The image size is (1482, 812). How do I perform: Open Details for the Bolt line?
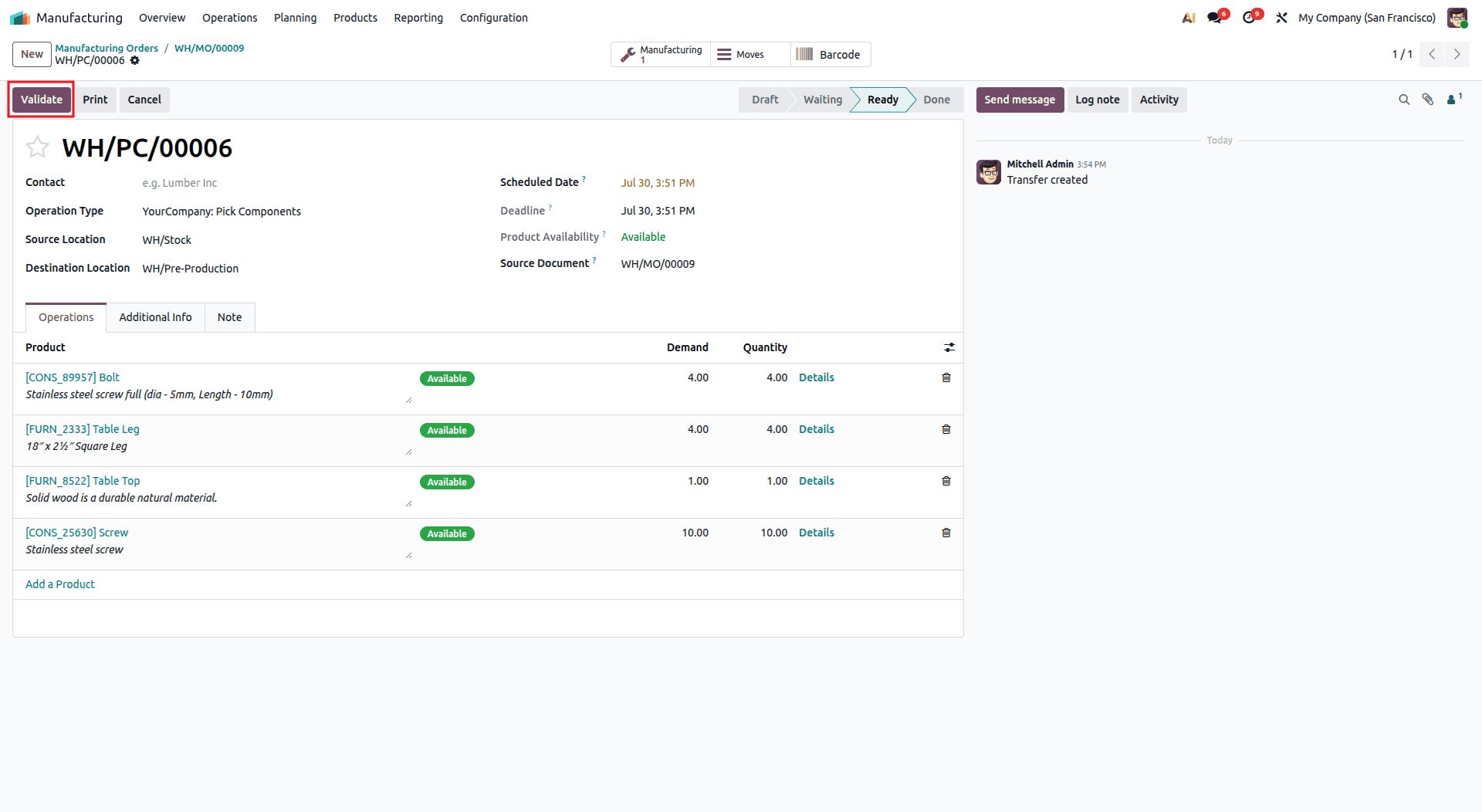click(x=817, y=377)
